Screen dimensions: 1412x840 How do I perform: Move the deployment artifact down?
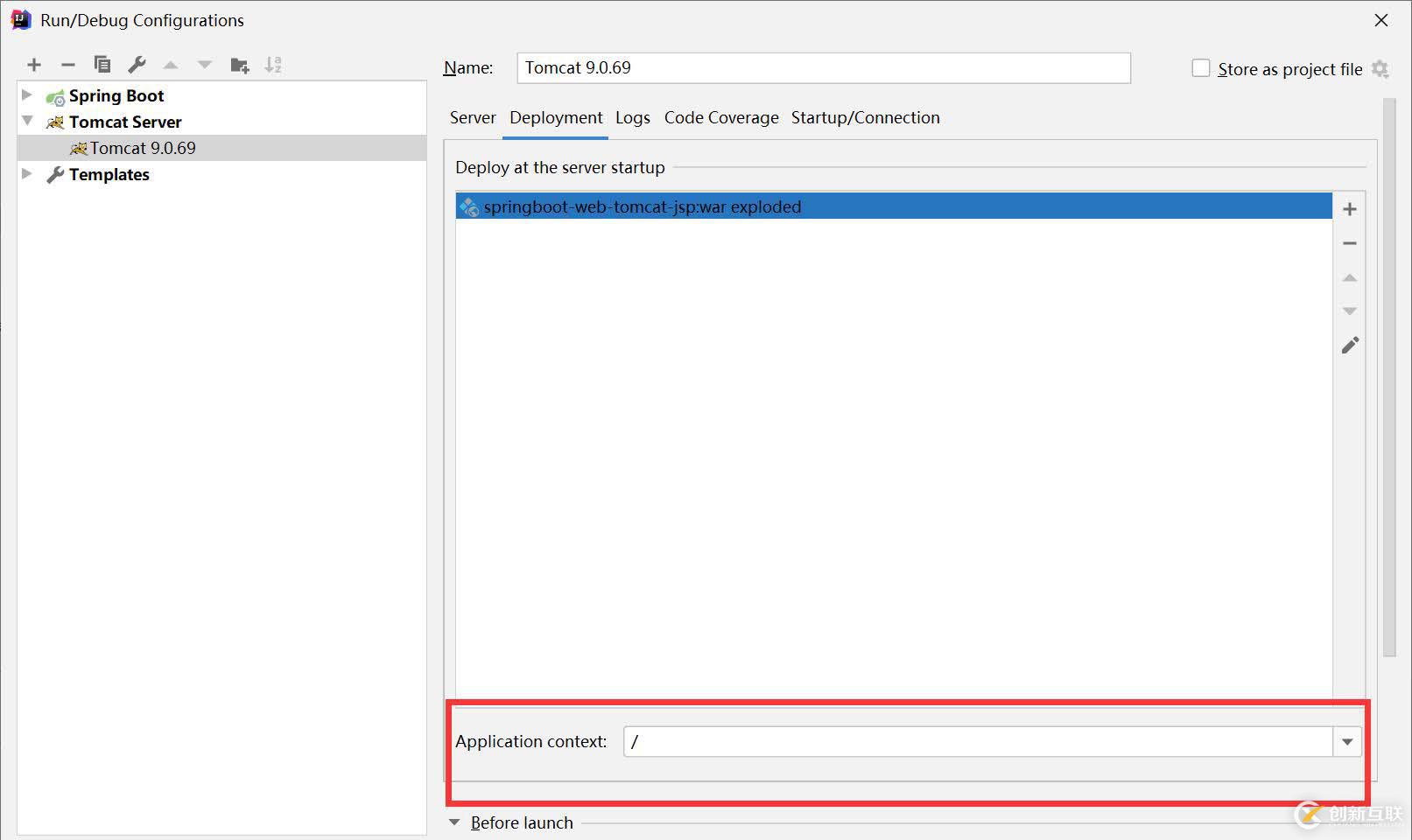1350,311
